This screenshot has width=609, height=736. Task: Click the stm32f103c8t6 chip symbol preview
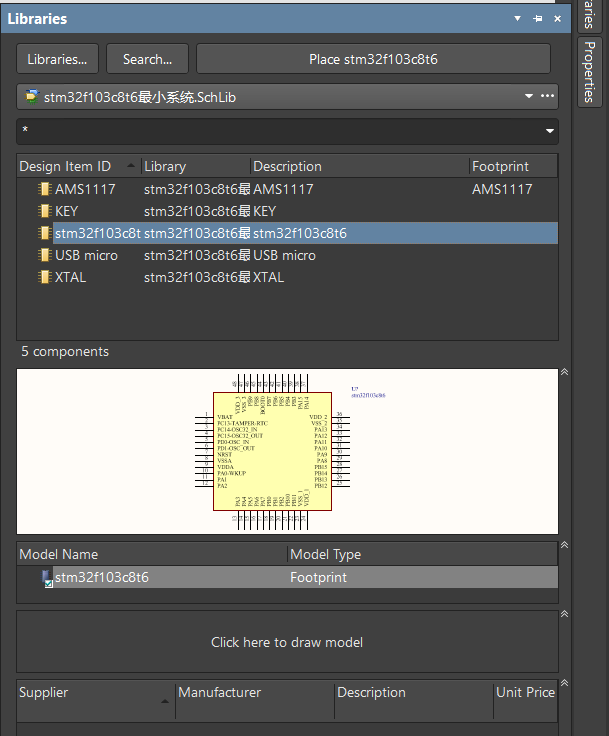272,452
